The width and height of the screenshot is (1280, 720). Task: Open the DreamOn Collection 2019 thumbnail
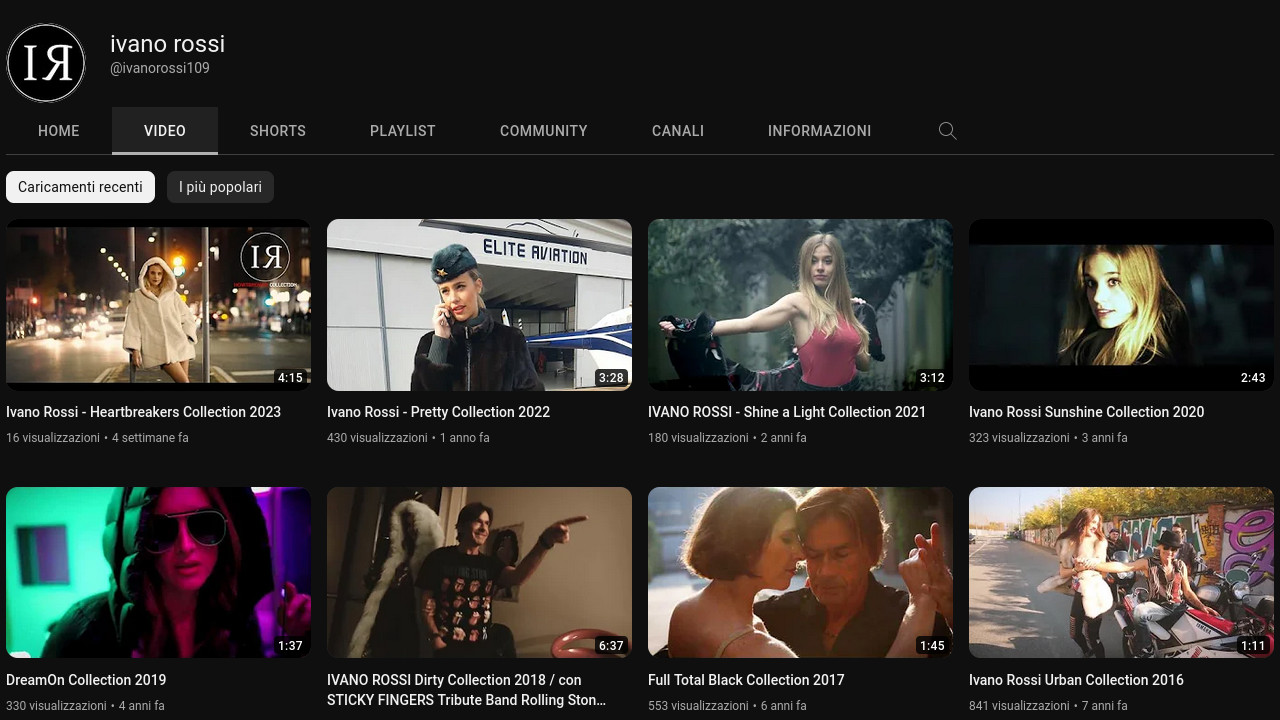coord(158,573)
